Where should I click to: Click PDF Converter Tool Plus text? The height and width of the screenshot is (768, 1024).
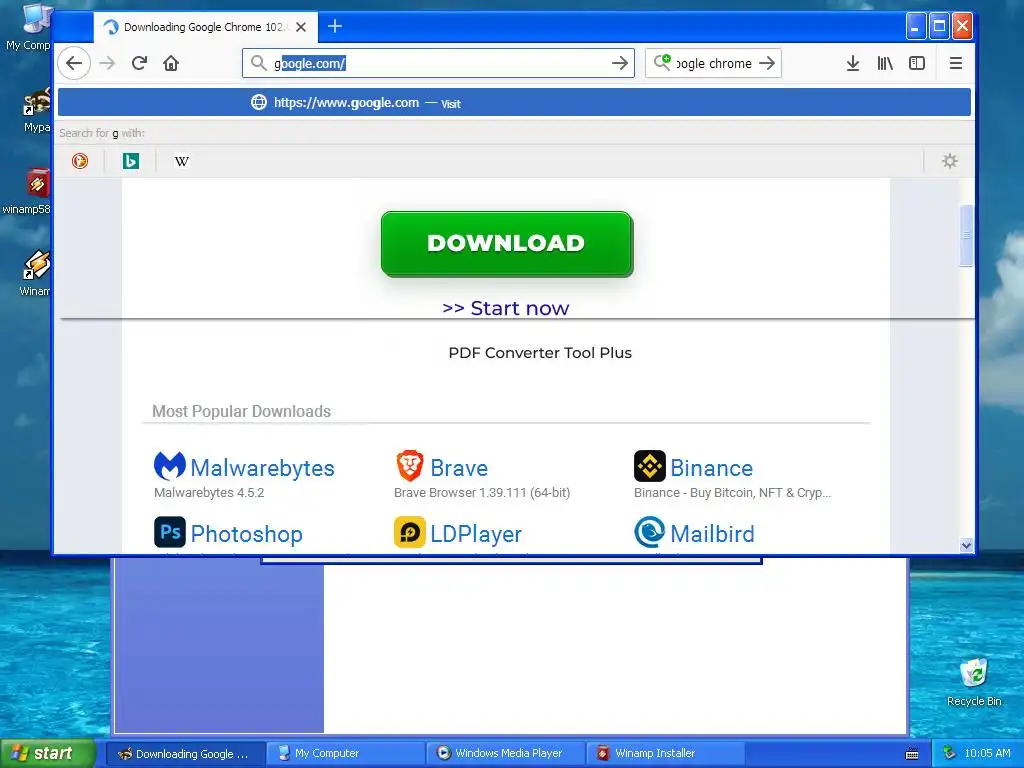click(x=540, y=353)
